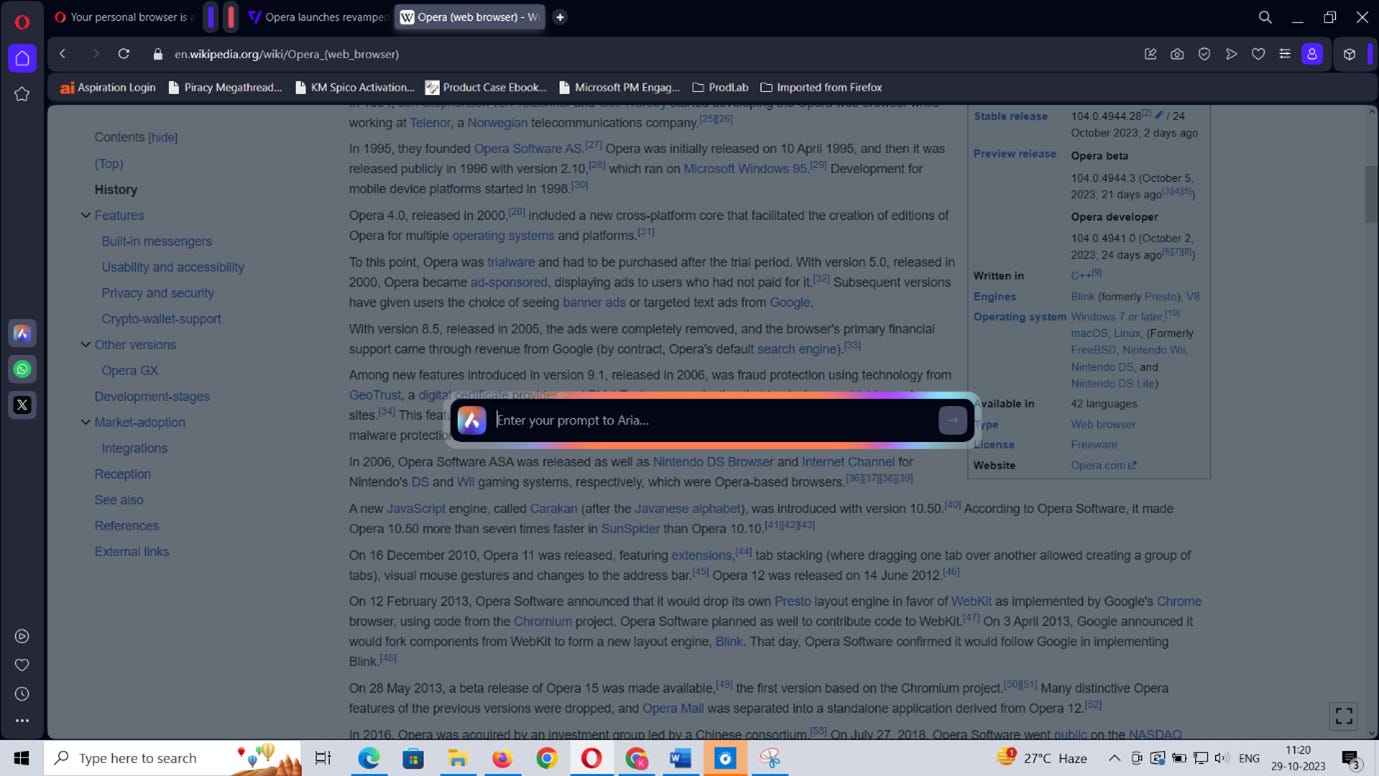Open KM Spico Activation bookmark
The image size is (1379, 776).
(x=354, y=87)
